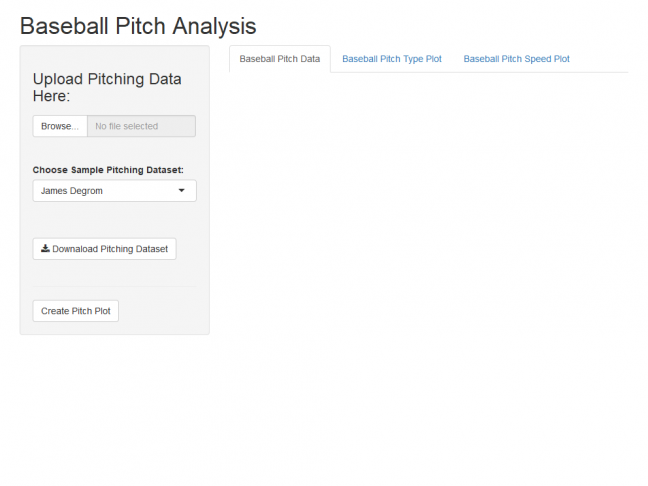The height and width of the screenshot is (486, 648).
Task: Select the Baseball Pitch Data tab
Action: click(x=280, y=59)
